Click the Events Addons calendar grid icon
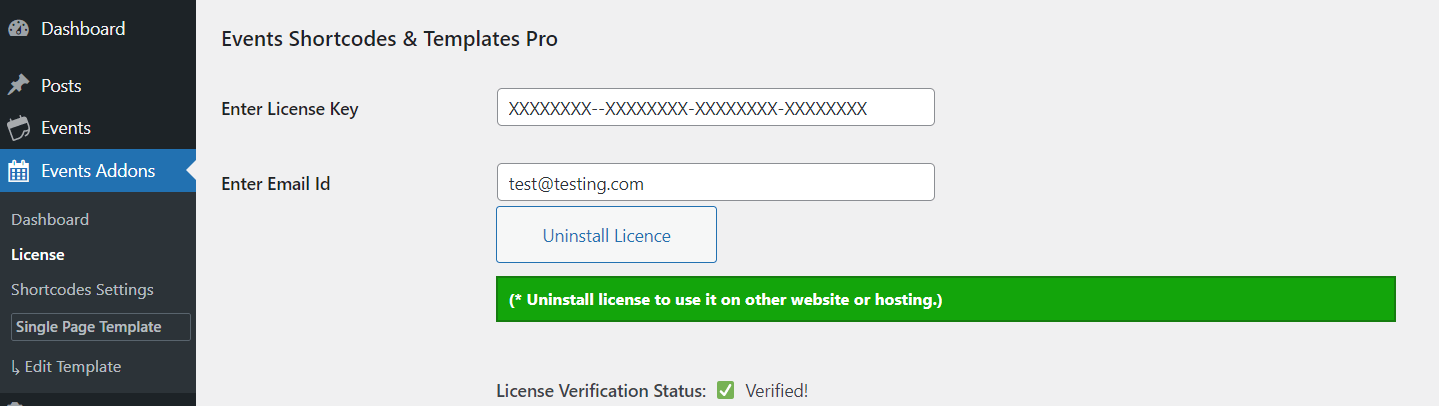Viewport: 1439px width, 406px height. [18, 171]
